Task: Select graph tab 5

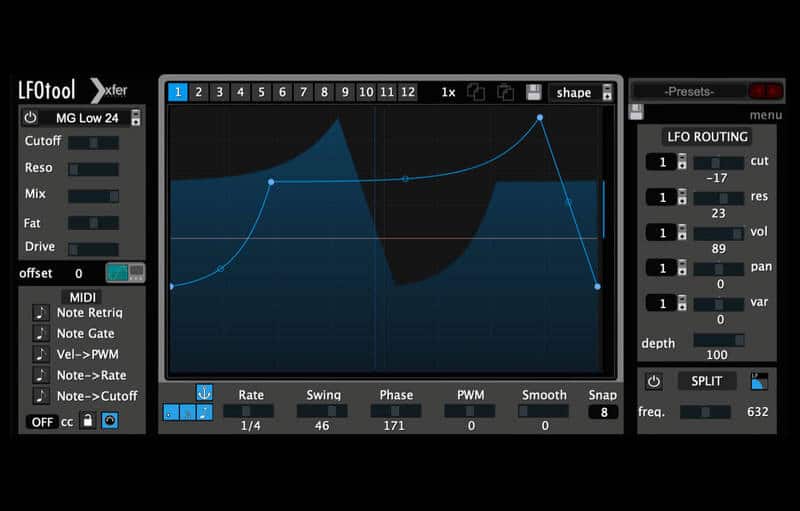Action: [x=261, y=92]
